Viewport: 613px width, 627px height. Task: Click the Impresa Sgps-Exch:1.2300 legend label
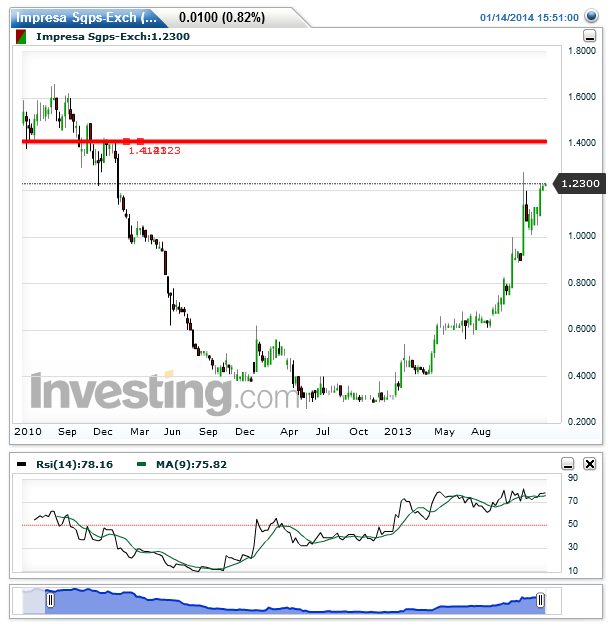pos(113,37)
